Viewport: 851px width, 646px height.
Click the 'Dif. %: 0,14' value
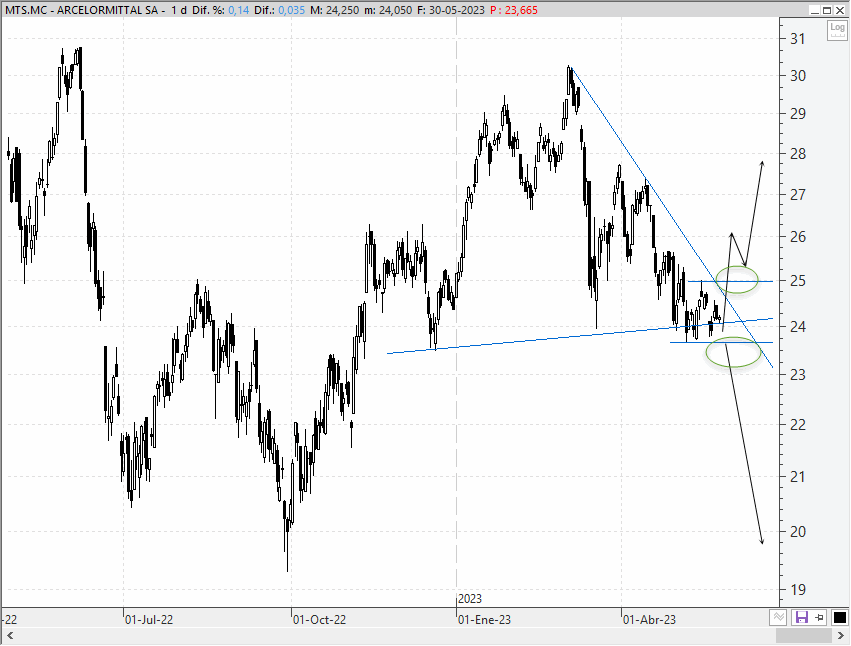point(222,10)
